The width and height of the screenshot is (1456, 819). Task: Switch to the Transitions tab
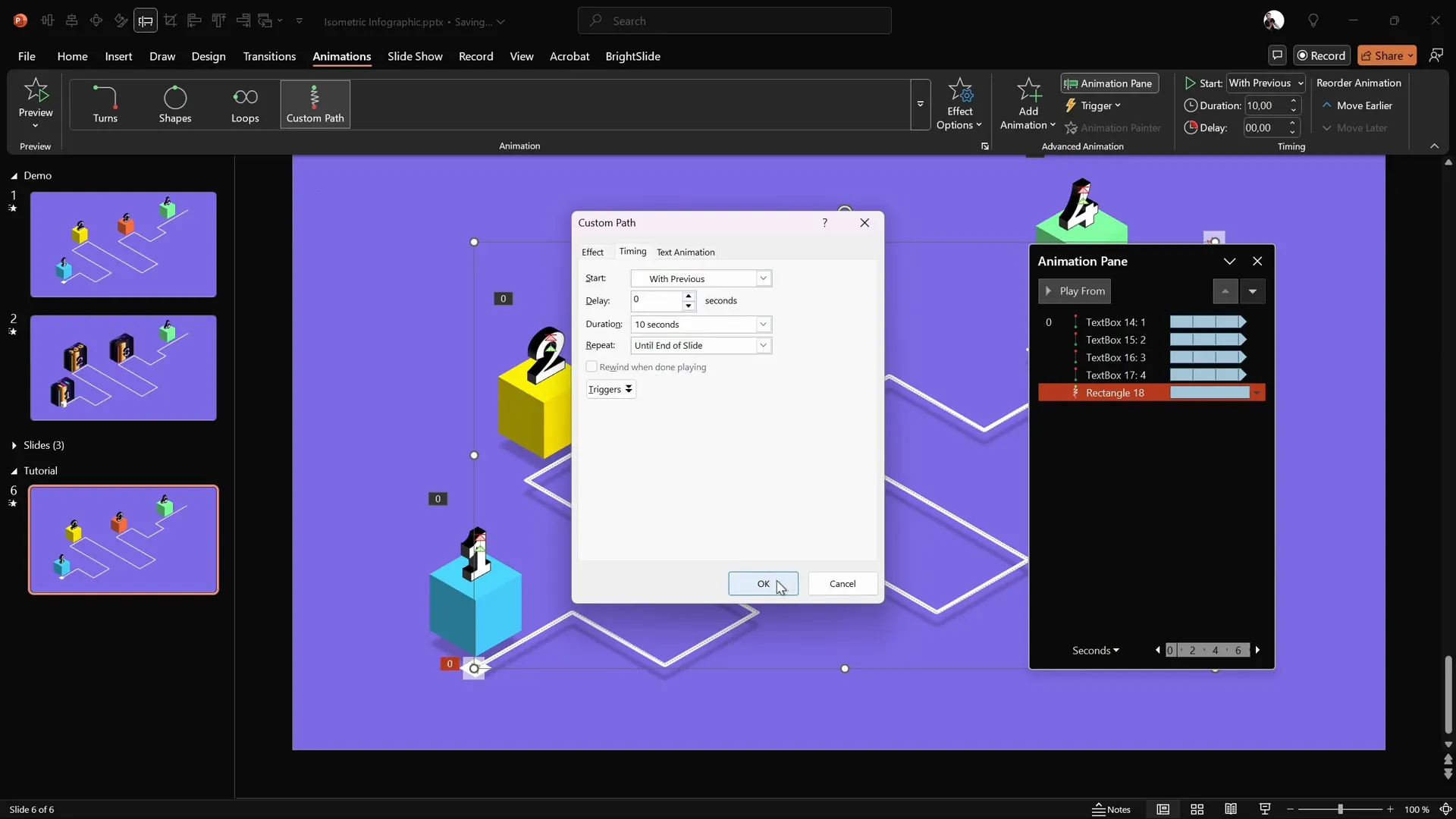point(269,56)
